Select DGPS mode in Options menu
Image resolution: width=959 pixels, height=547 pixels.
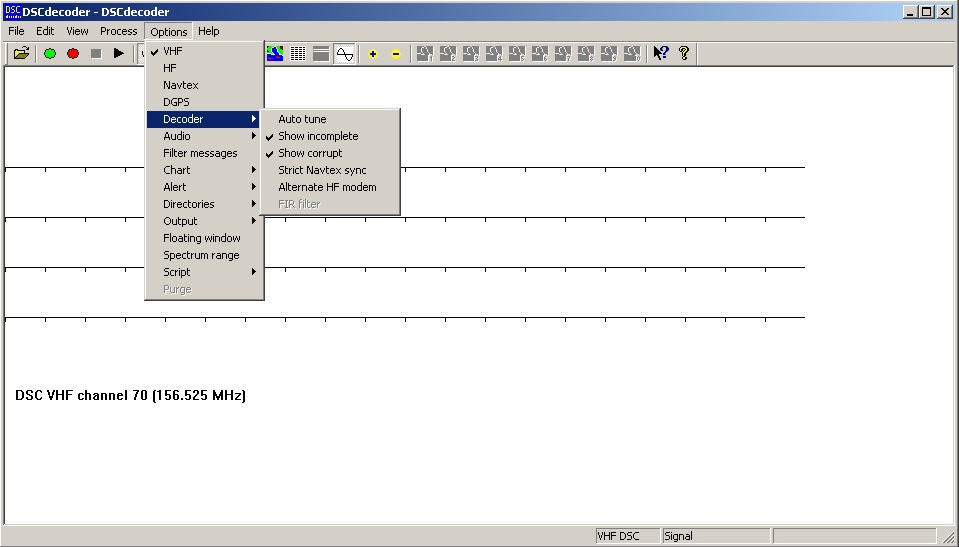coord(204,102)
